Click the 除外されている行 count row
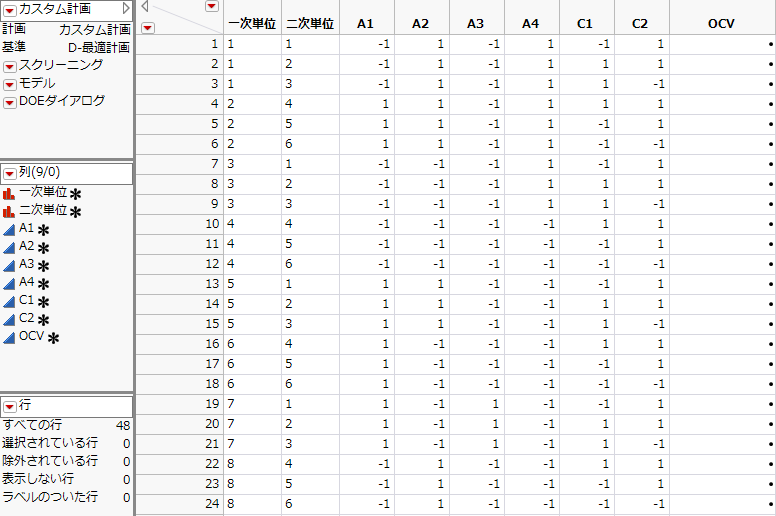The height and width of the screenshot is (516, 776). pos(66,461)
